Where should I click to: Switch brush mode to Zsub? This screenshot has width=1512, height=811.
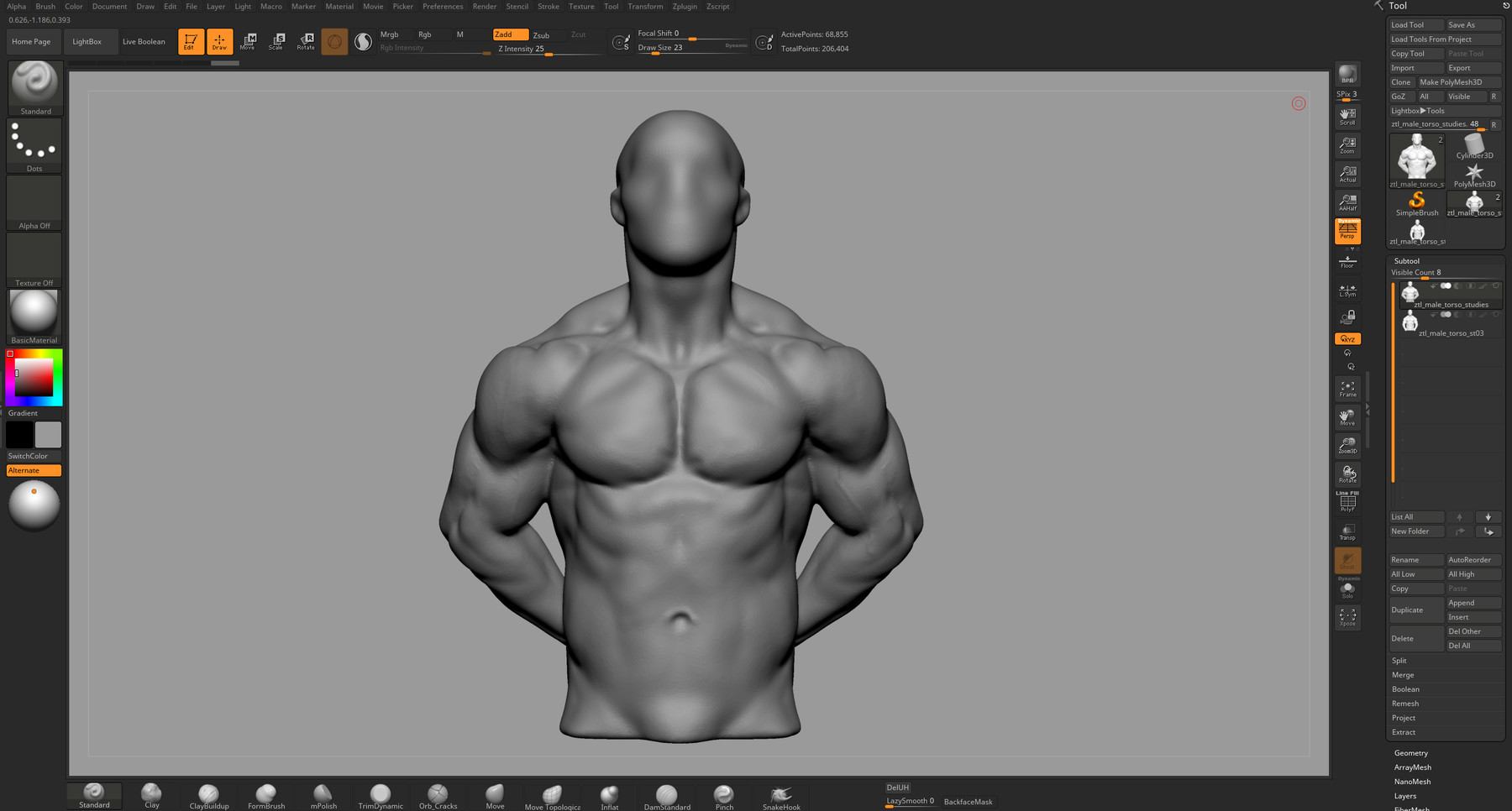tap(542, 35)
